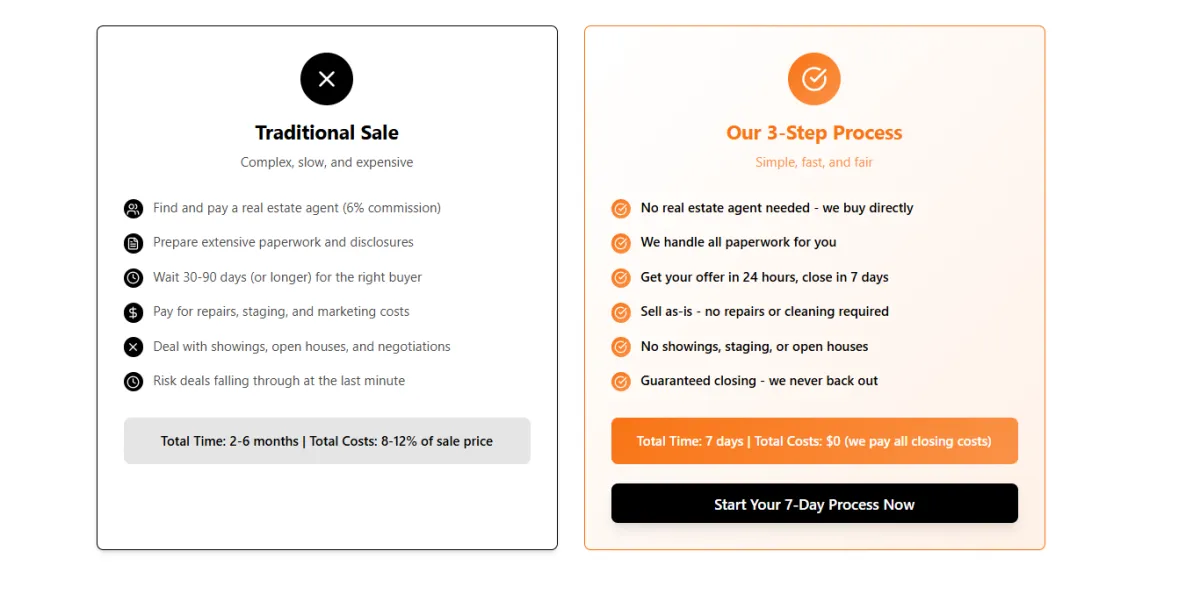The height and width of the screenshot is (594, 1200).
Task: Click the check icon next to We handle all paperwork
Action: coord(621,243)
